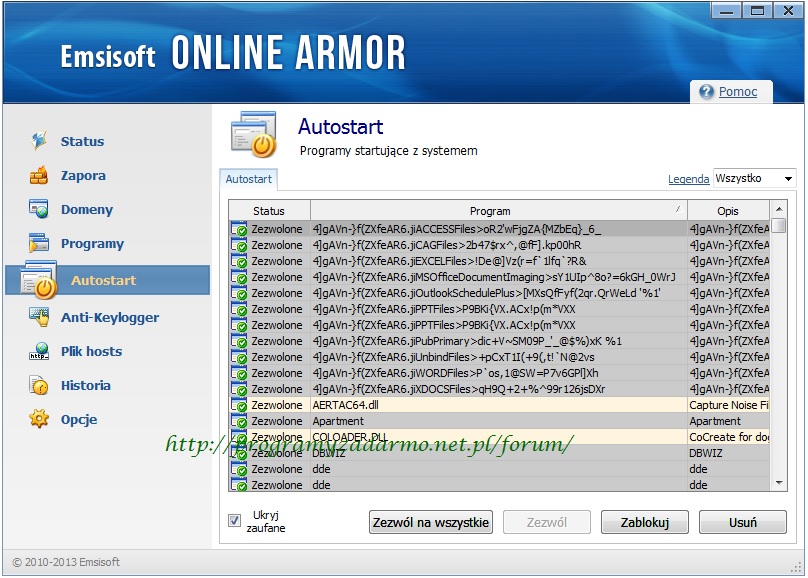Open the Legenda link
The width and height of the screenshot is (808, 578).
[688, 179]
